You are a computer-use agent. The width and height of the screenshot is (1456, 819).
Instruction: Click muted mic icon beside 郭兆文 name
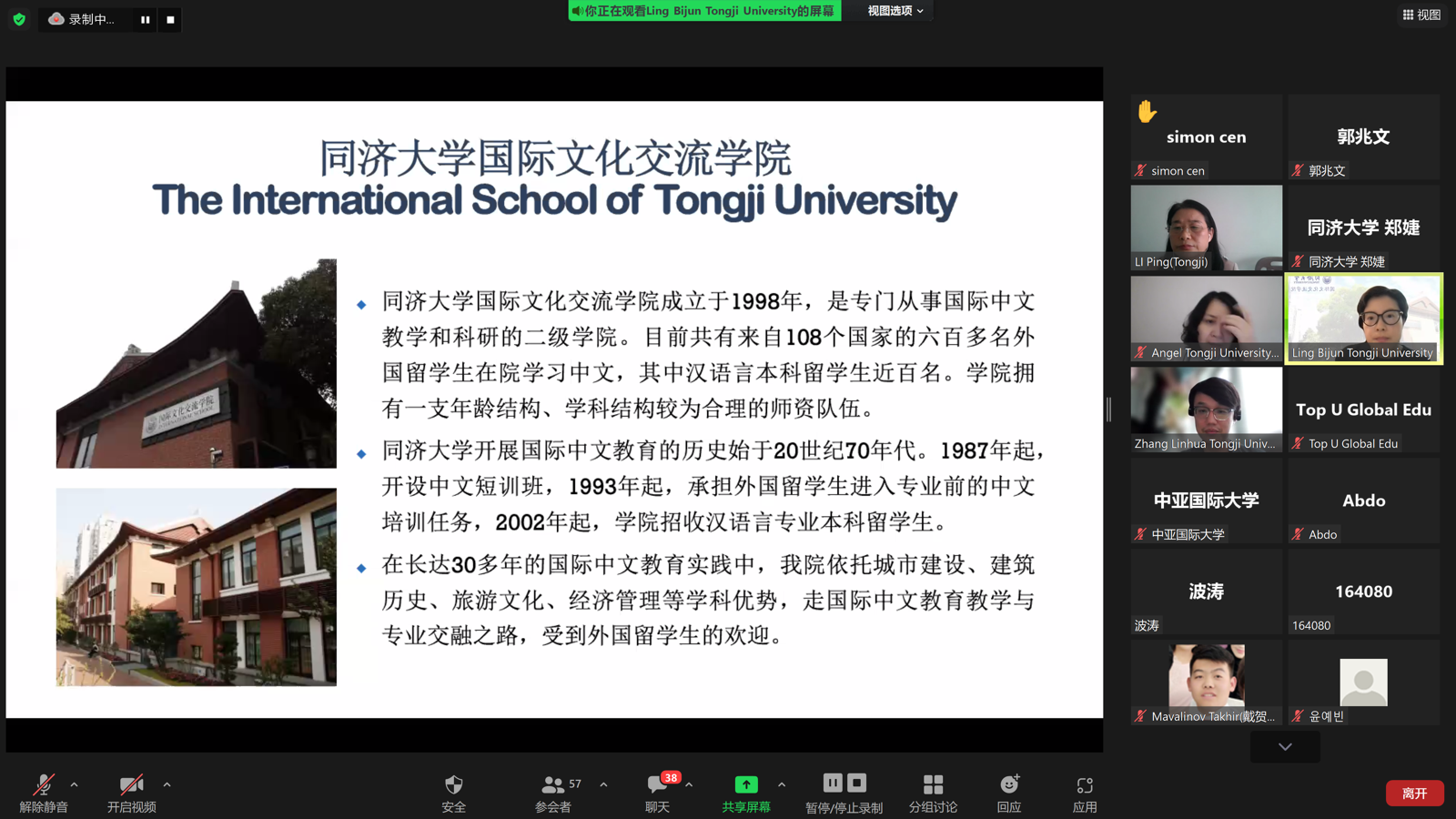tap(1298, 170)
